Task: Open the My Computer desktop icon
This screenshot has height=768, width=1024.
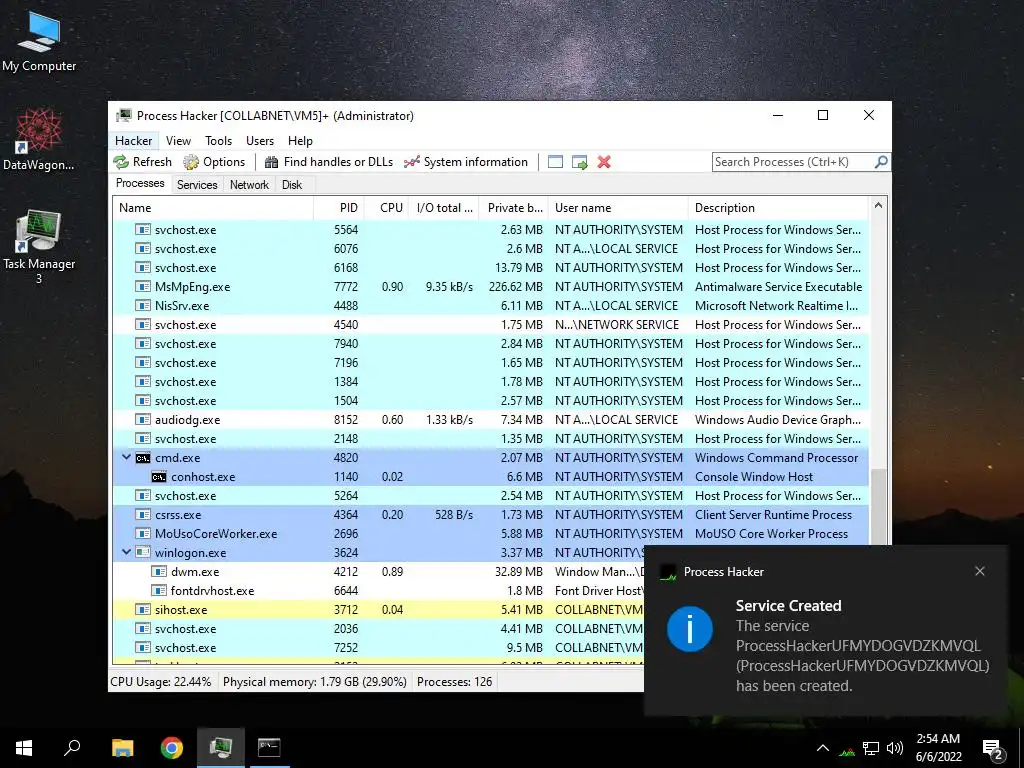Action: [39, 40]
